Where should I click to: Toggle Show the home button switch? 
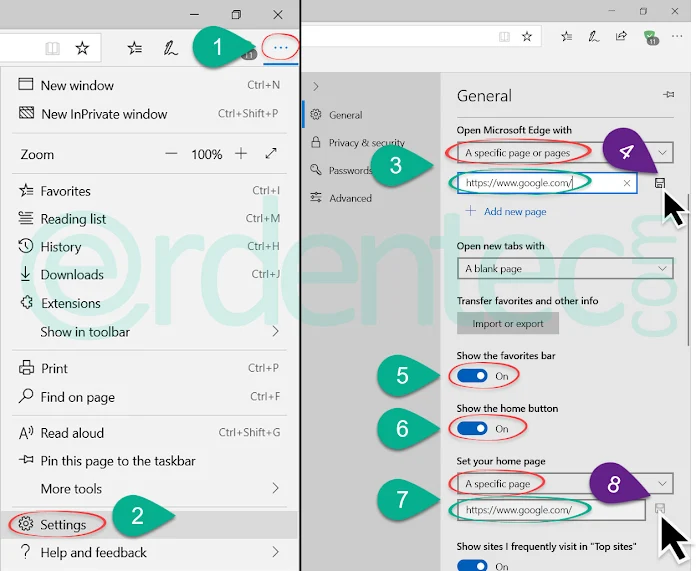coord(472,428)
